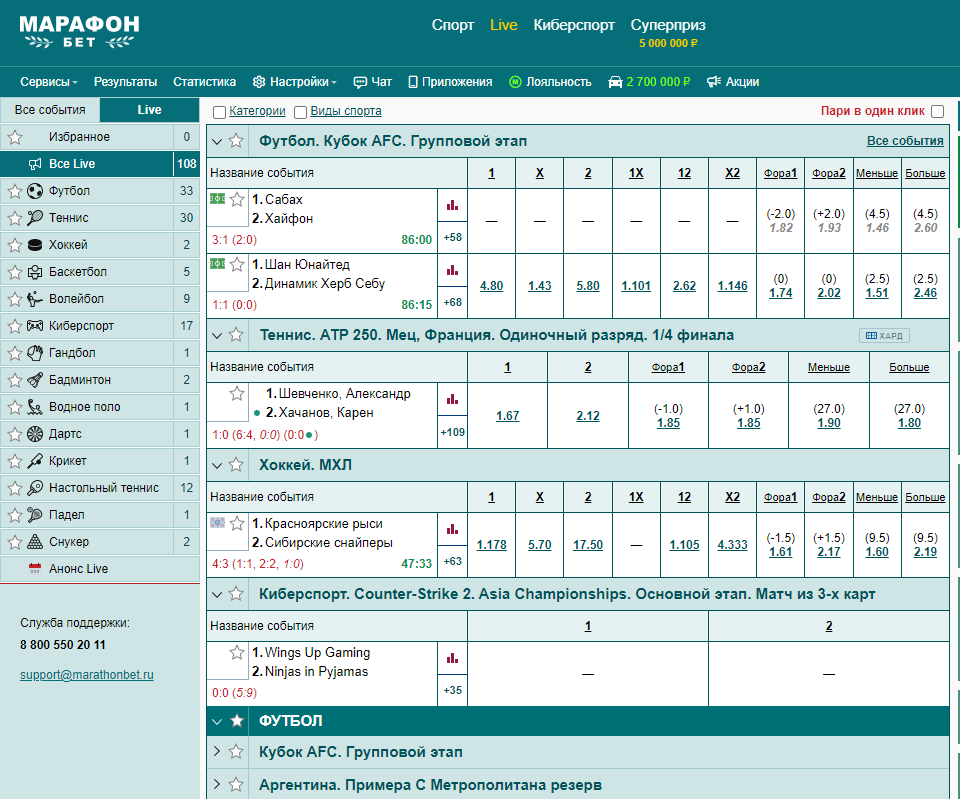Click the hockey puck icon in sidebar
960x799 pixels.
(35, 245)
